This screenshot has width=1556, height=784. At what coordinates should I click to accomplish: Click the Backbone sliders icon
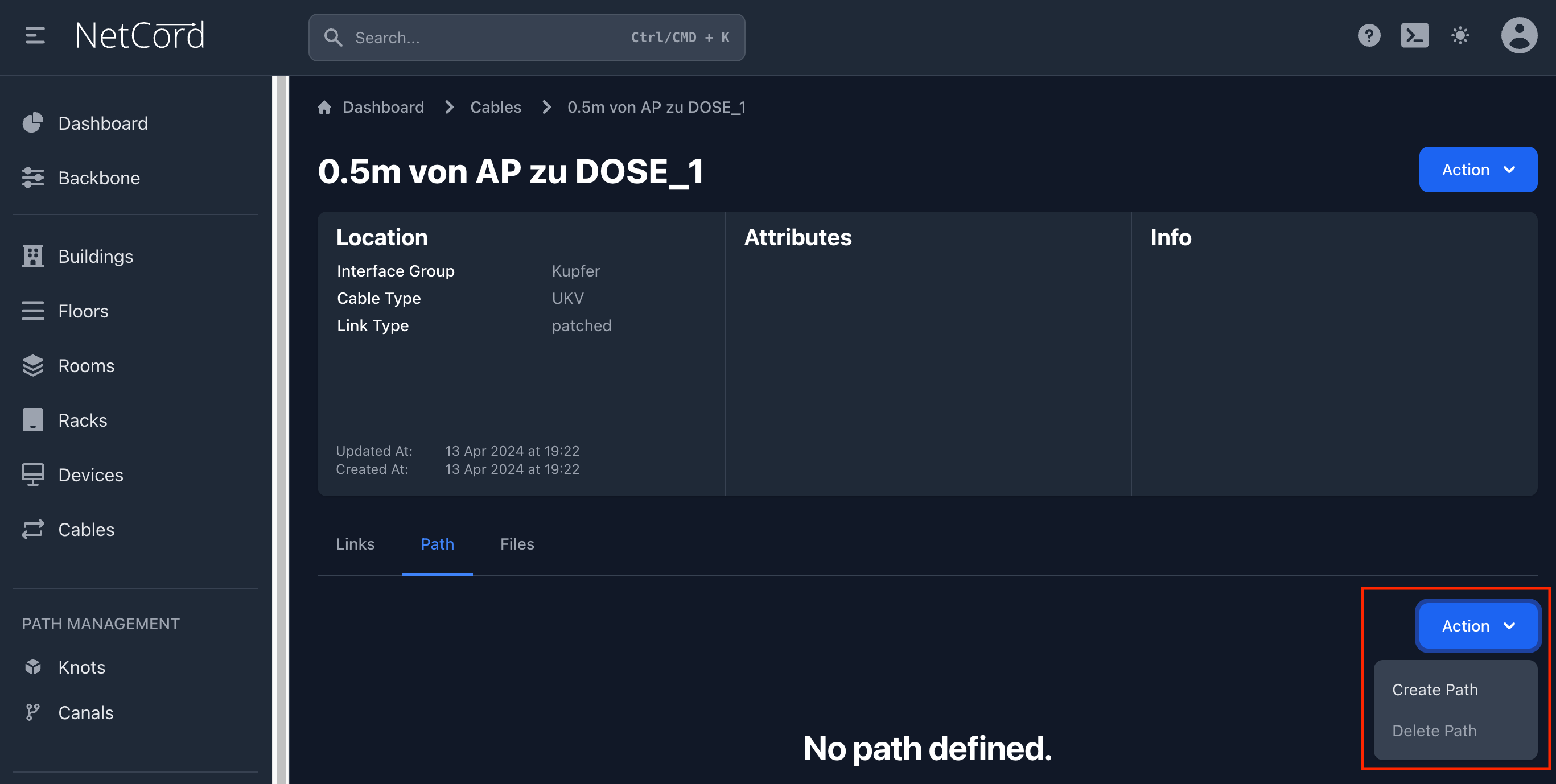tap(32, 178)
